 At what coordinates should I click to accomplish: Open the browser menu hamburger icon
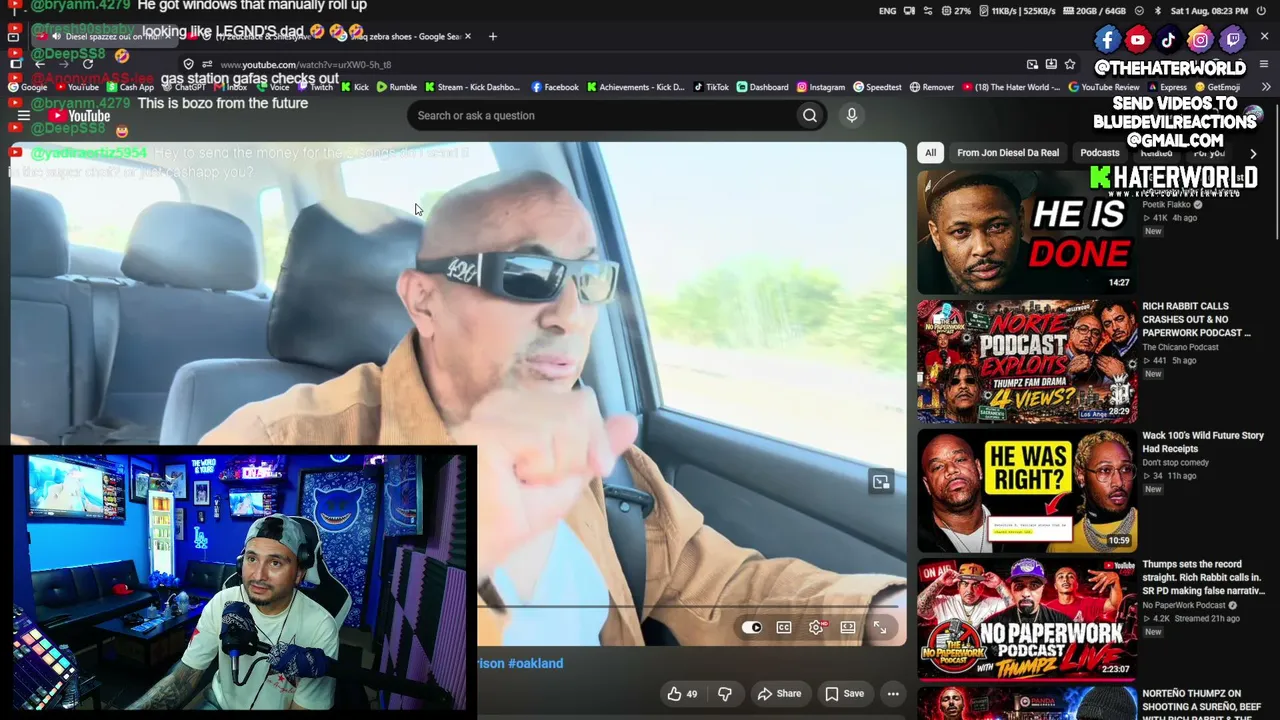pyautogui.click(x=1264, y=64)
